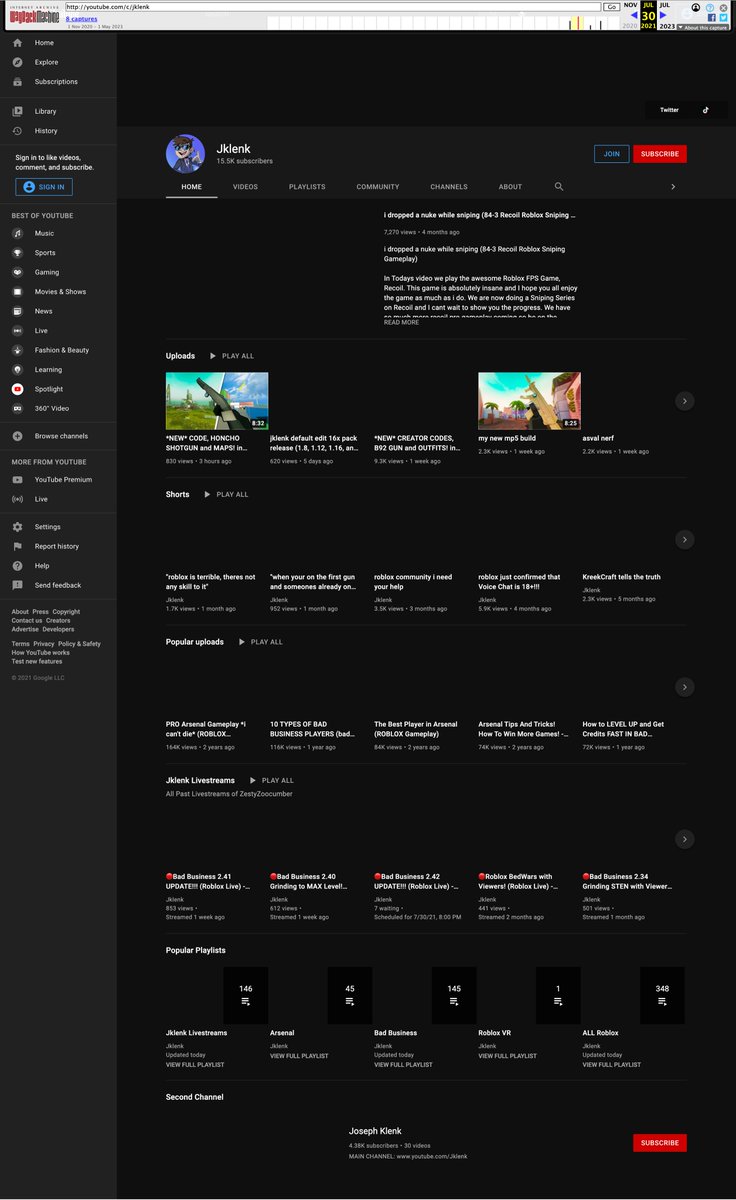Switch to the Home tab

191,187
